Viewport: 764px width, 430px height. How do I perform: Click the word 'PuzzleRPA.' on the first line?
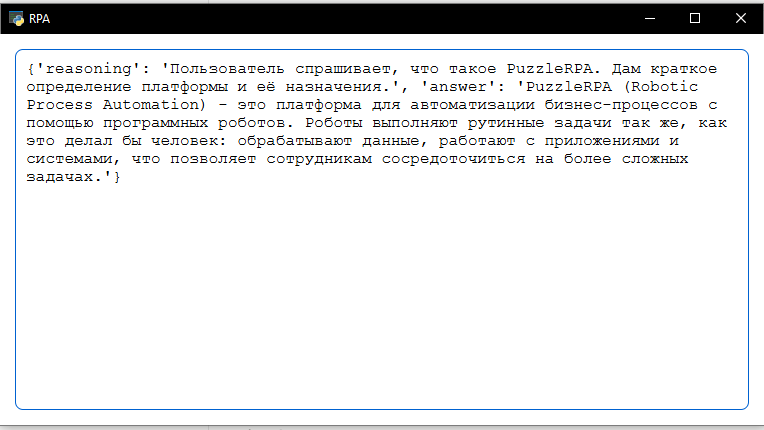click(x=554, y=69)
